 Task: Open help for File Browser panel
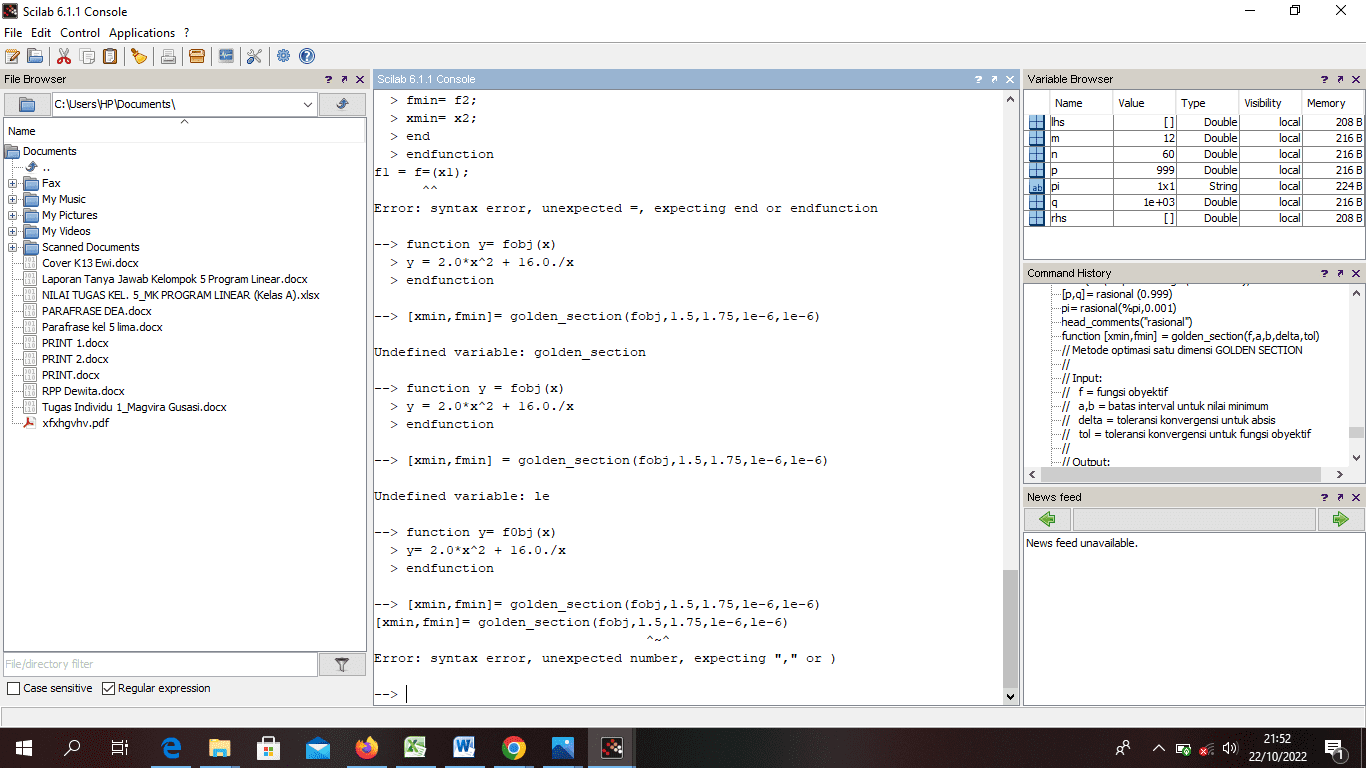(x=328, y=79)
